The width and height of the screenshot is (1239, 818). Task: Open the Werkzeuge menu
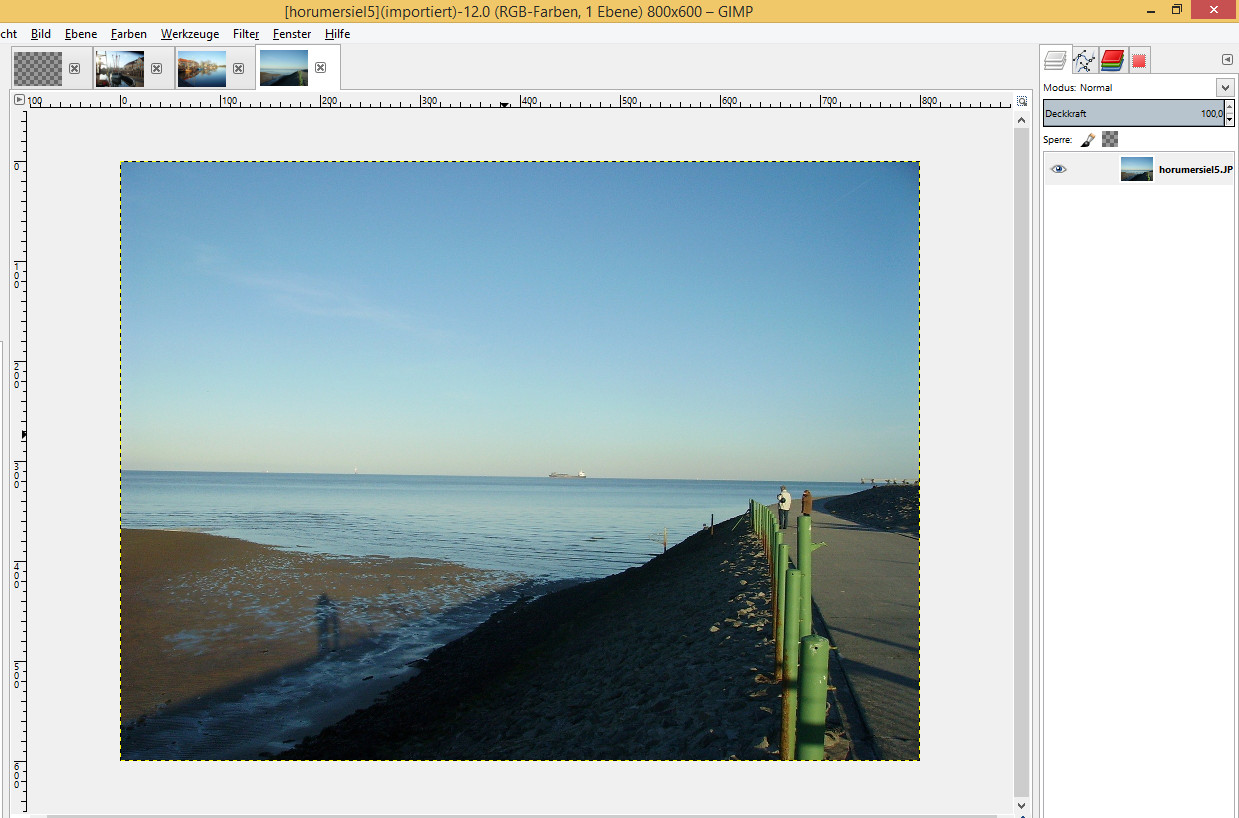(189, 34)
